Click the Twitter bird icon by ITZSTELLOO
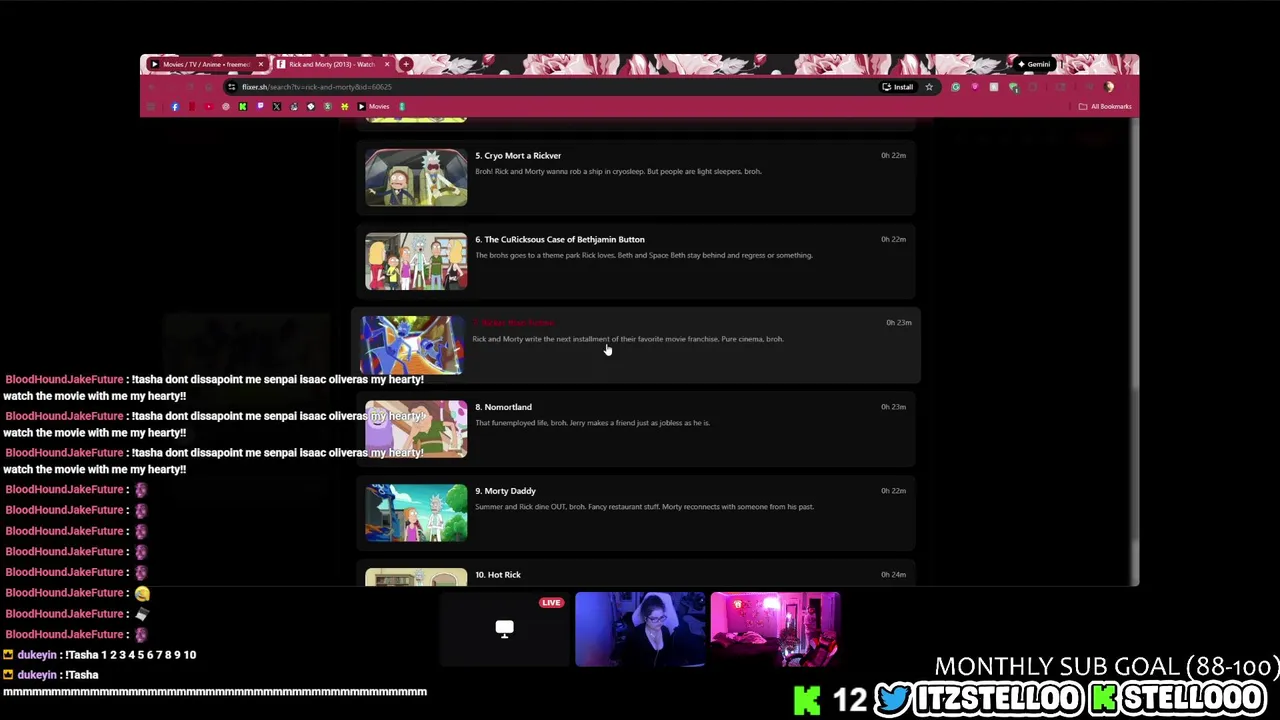The height and width of the screenshot is (720, 1280). [893, 699]
